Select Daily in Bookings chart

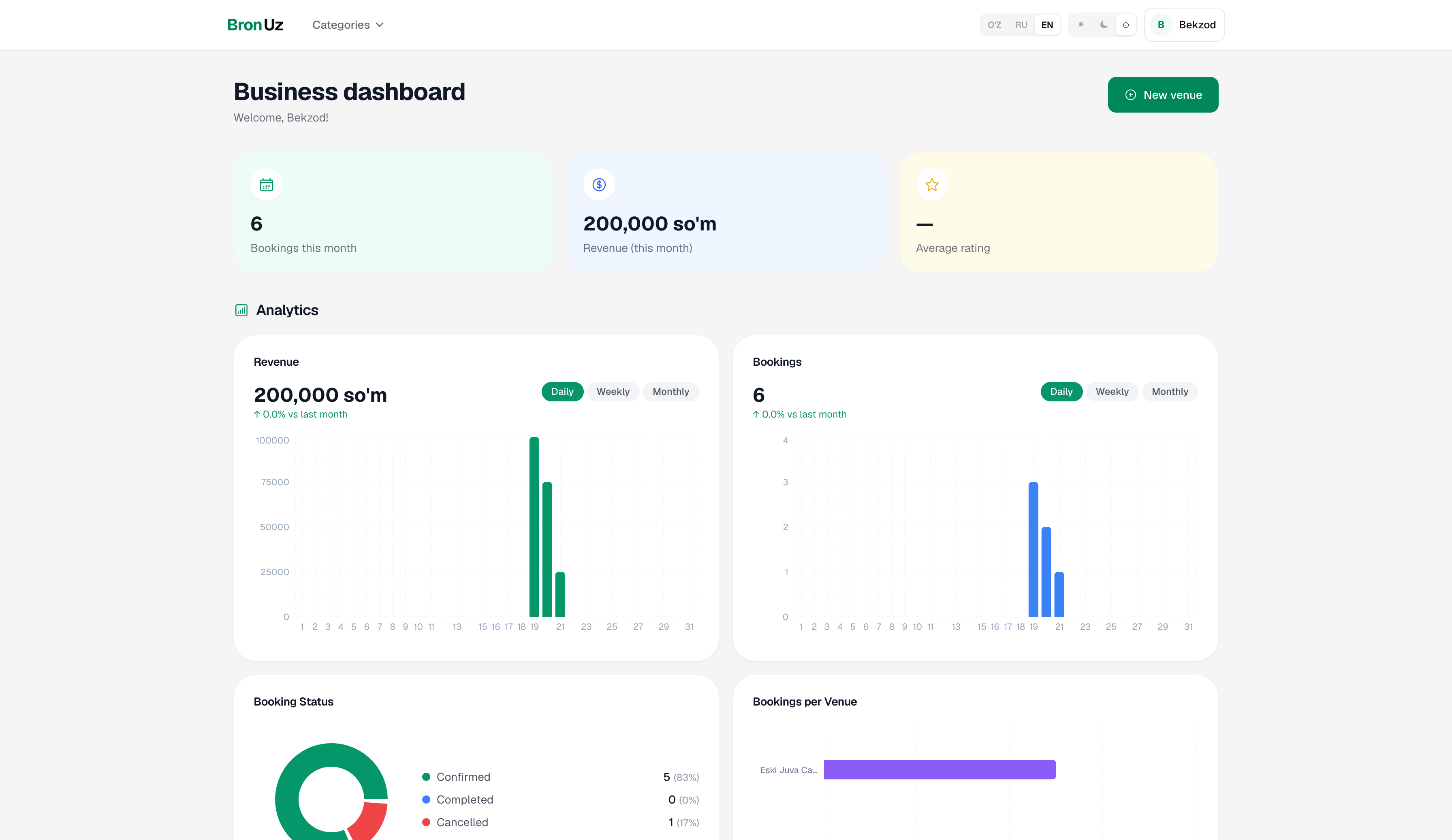(x=1061, y=392)
